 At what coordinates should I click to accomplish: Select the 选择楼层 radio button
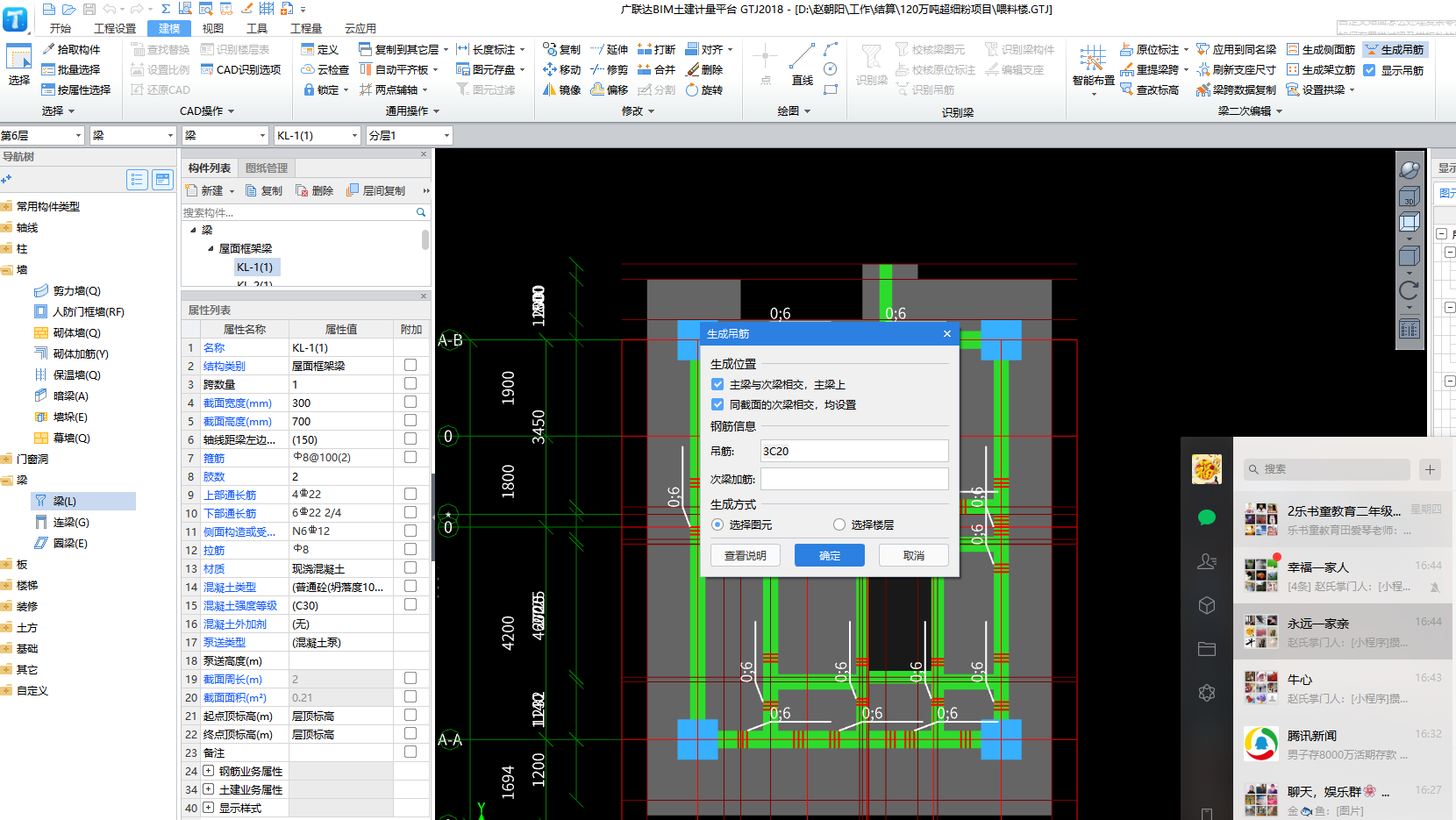click(839, 524)
